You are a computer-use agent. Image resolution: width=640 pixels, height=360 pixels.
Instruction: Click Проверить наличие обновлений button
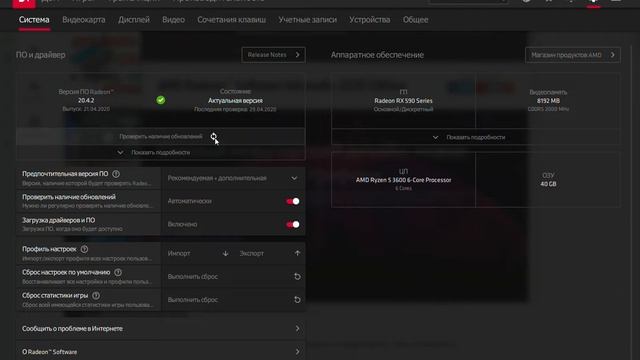click(160, 136)
